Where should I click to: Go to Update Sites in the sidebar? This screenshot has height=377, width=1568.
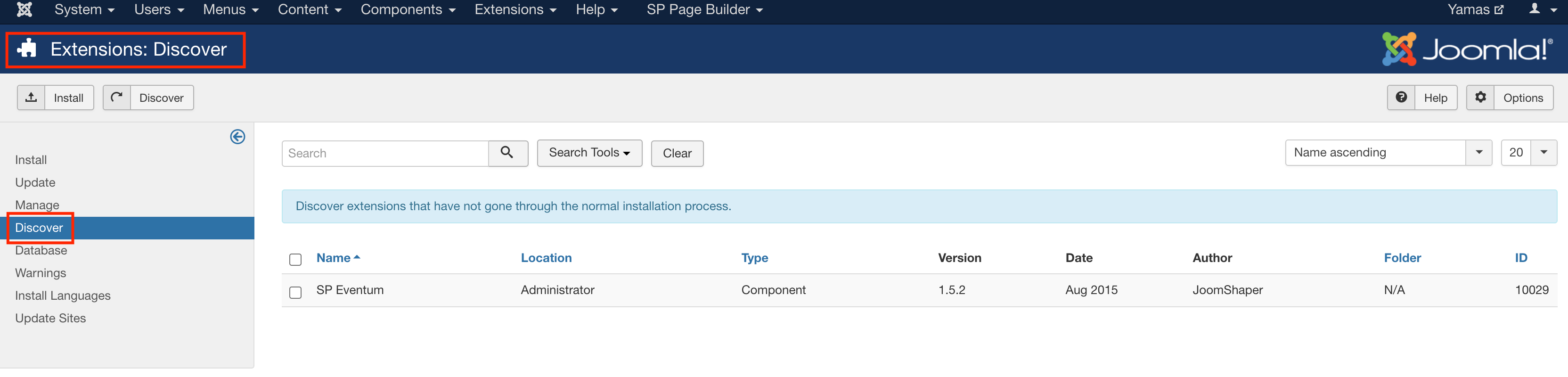point(50,318)
